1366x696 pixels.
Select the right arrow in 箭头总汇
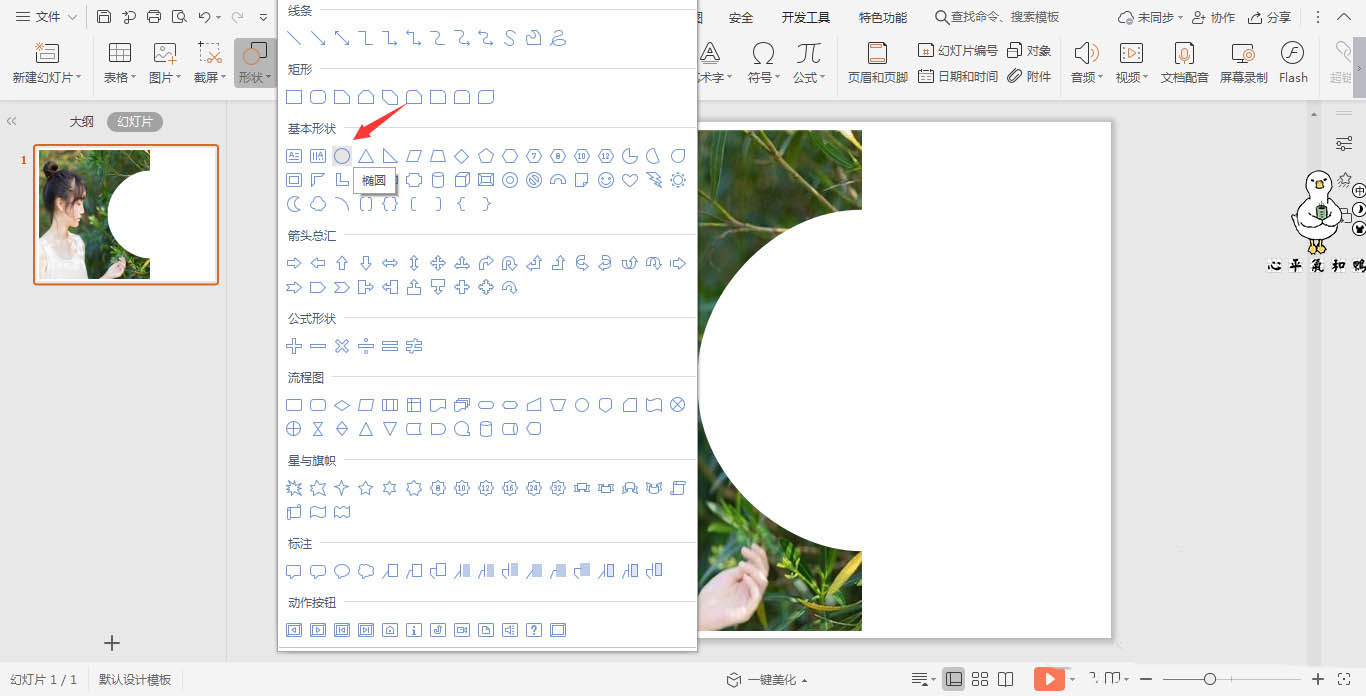(x=294, y=263)
